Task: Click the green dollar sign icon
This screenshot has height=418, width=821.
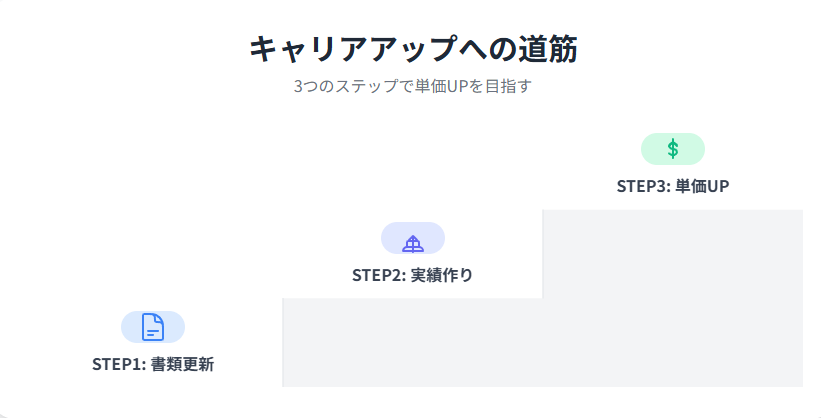Action: 673,149
